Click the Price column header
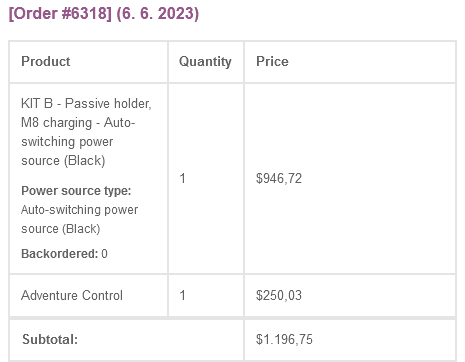Viewport: 465px width, 362px height. click(x=272, y=61)
